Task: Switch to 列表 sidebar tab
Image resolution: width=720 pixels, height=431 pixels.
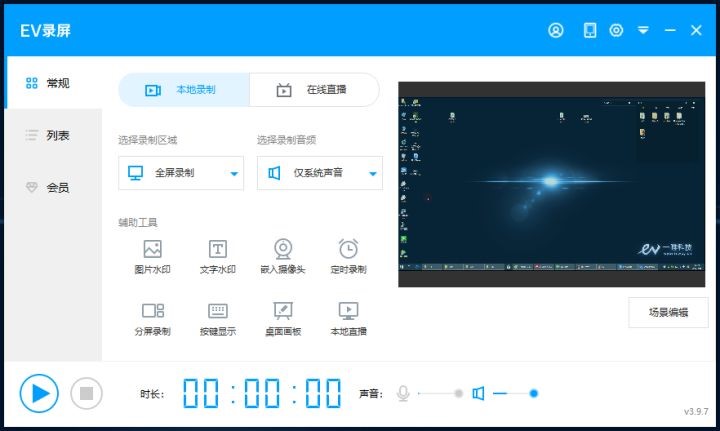Action: point(53,135)
